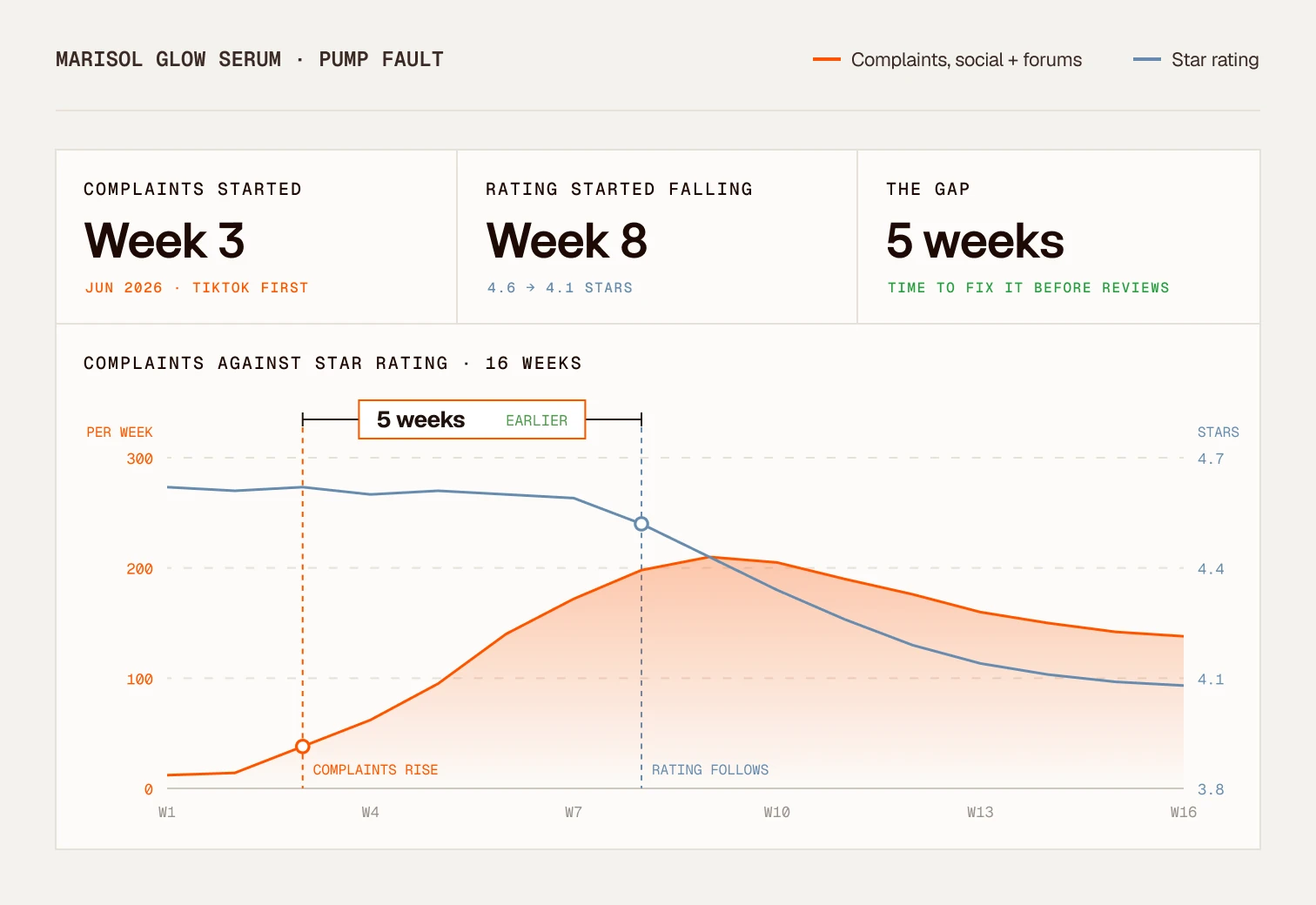Click the 4.7 tick on the stars axis
Image resolution: width=1316 pixels, height=905 pixels.
tap(1211, 459)
